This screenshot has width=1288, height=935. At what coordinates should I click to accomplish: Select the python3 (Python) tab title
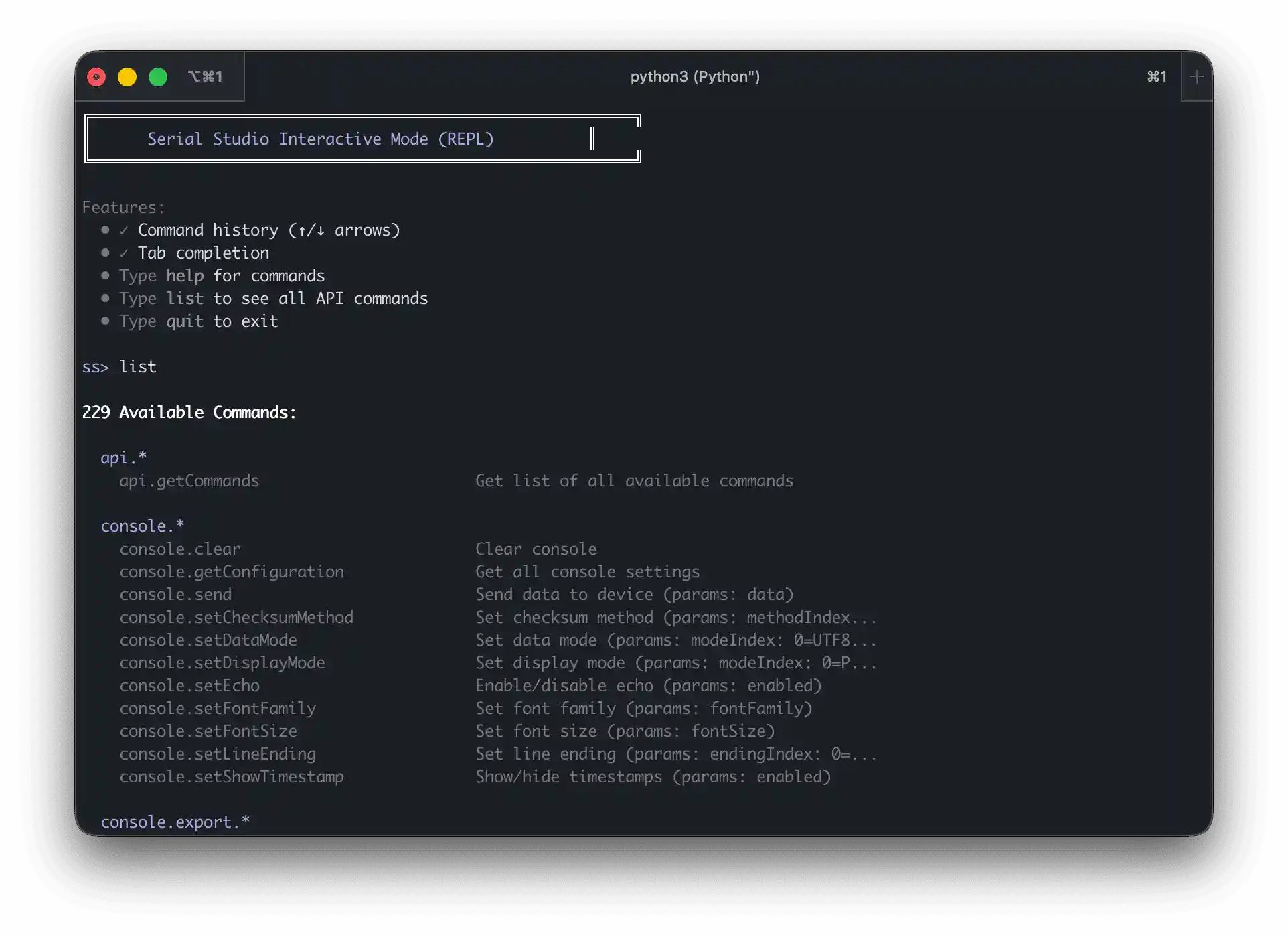coord(695,76)
